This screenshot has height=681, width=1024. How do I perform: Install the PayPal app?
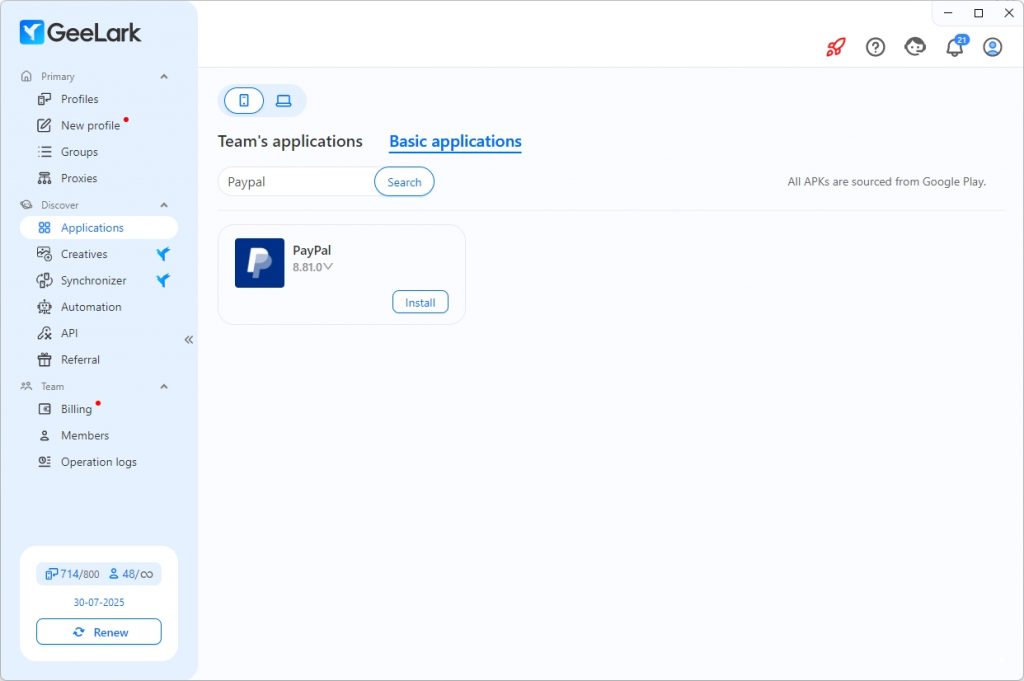point(420,302)
